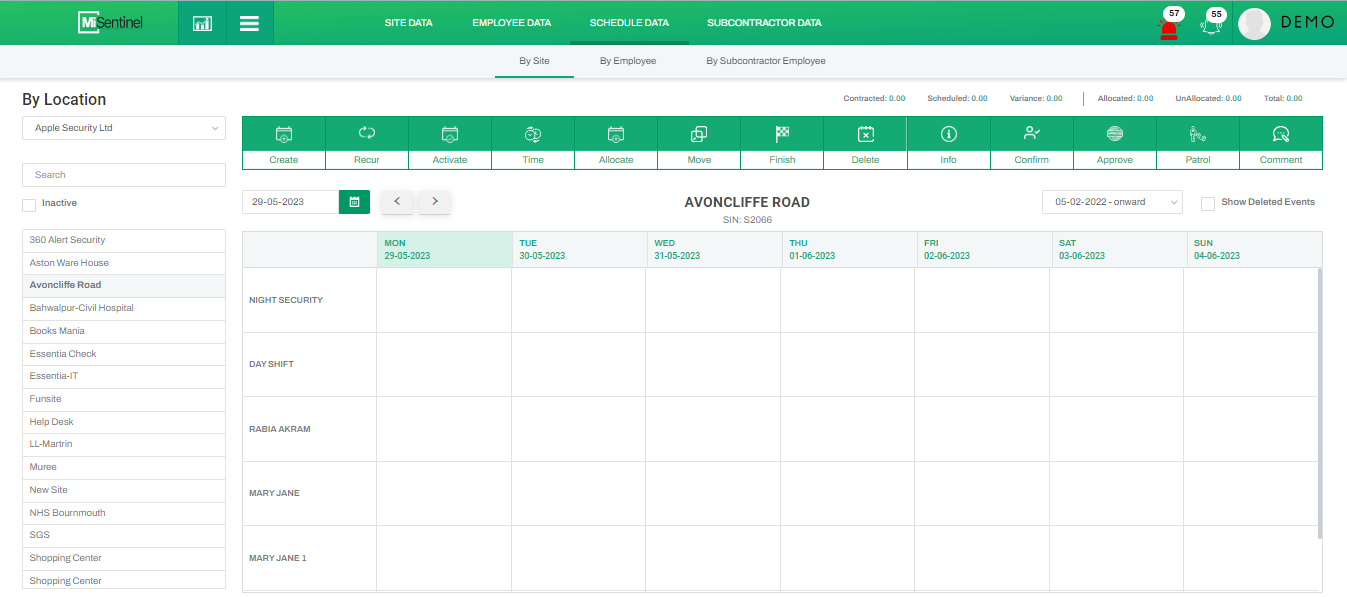The height and width of the screenshot is (597, 1347).
Task: Check Show Deleted Events box
Action: [1208, 203]
